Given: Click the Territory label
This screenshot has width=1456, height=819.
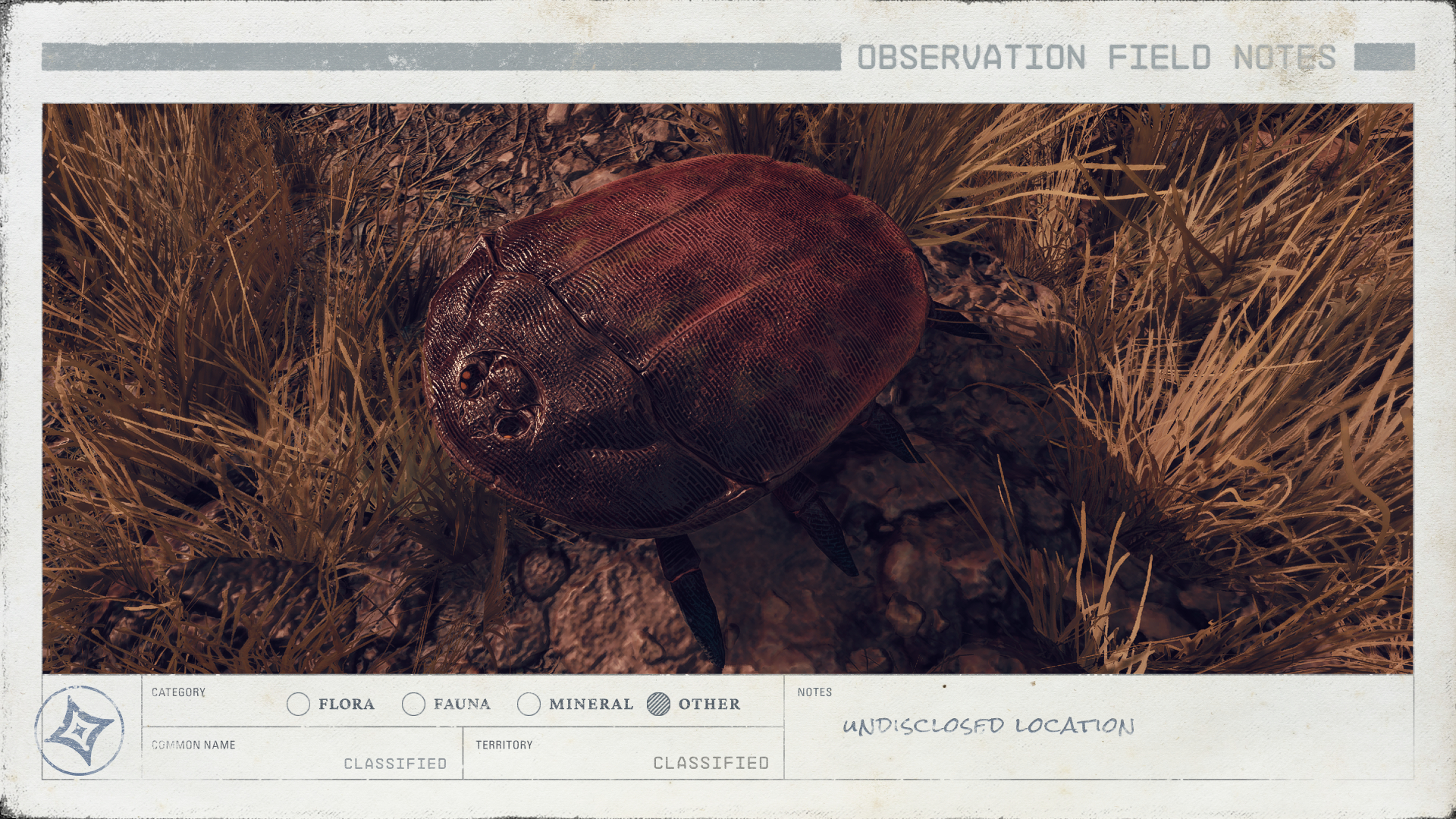Looking at the screenshot, I should click(x=504, y=745).
